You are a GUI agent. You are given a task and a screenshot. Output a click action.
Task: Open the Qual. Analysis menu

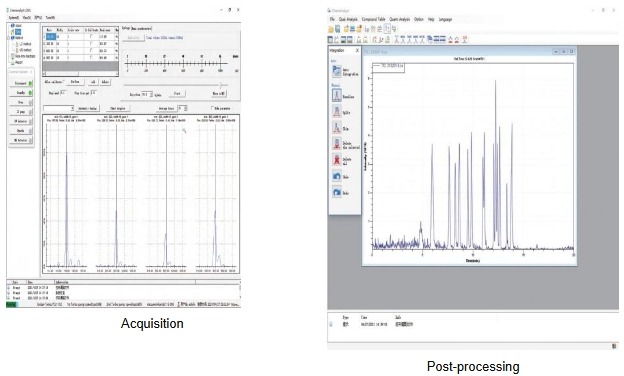click(348, 19)
